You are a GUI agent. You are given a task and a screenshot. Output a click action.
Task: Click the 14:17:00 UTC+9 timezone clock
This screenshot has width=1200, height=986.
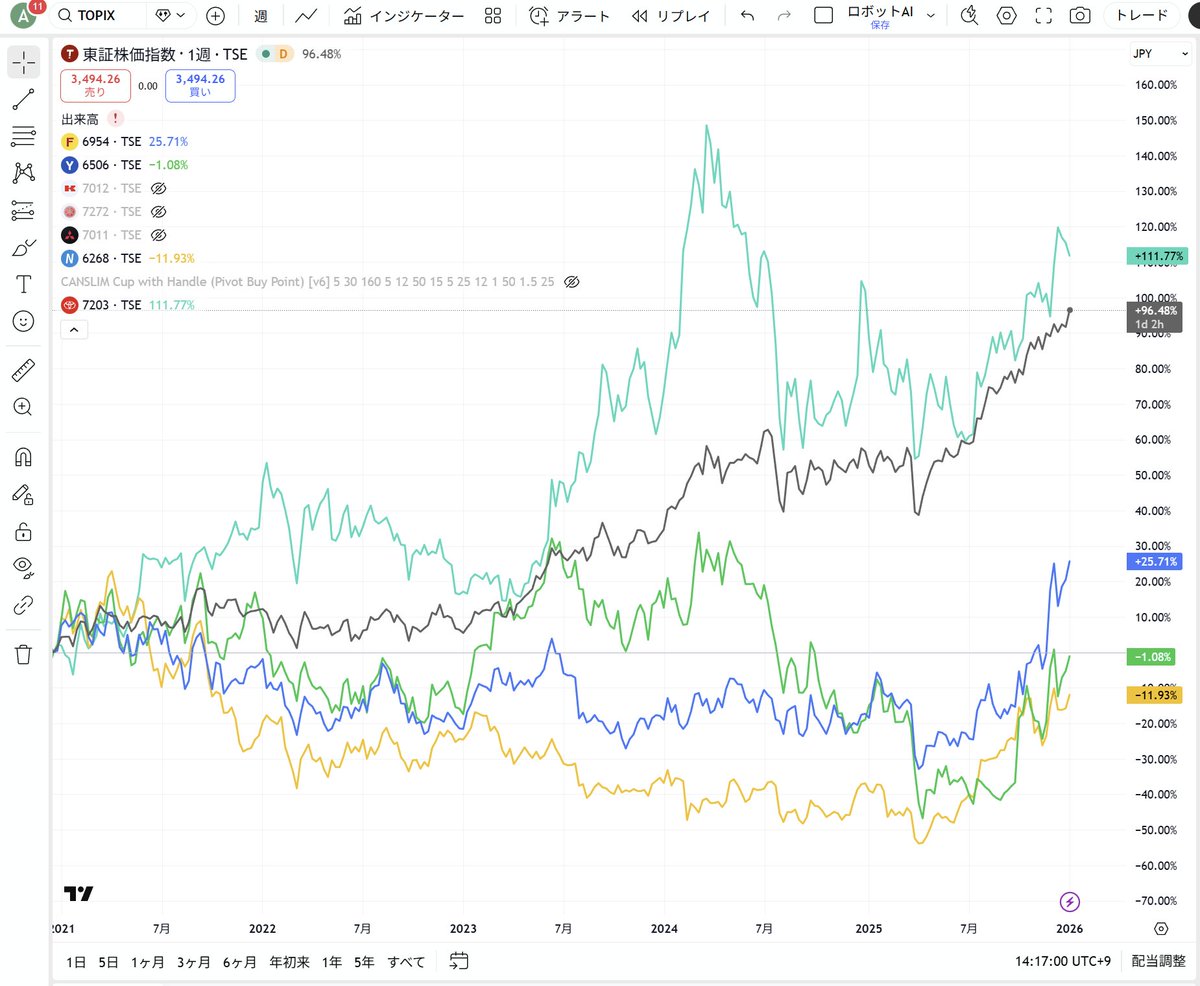[x=1062, y=962]
